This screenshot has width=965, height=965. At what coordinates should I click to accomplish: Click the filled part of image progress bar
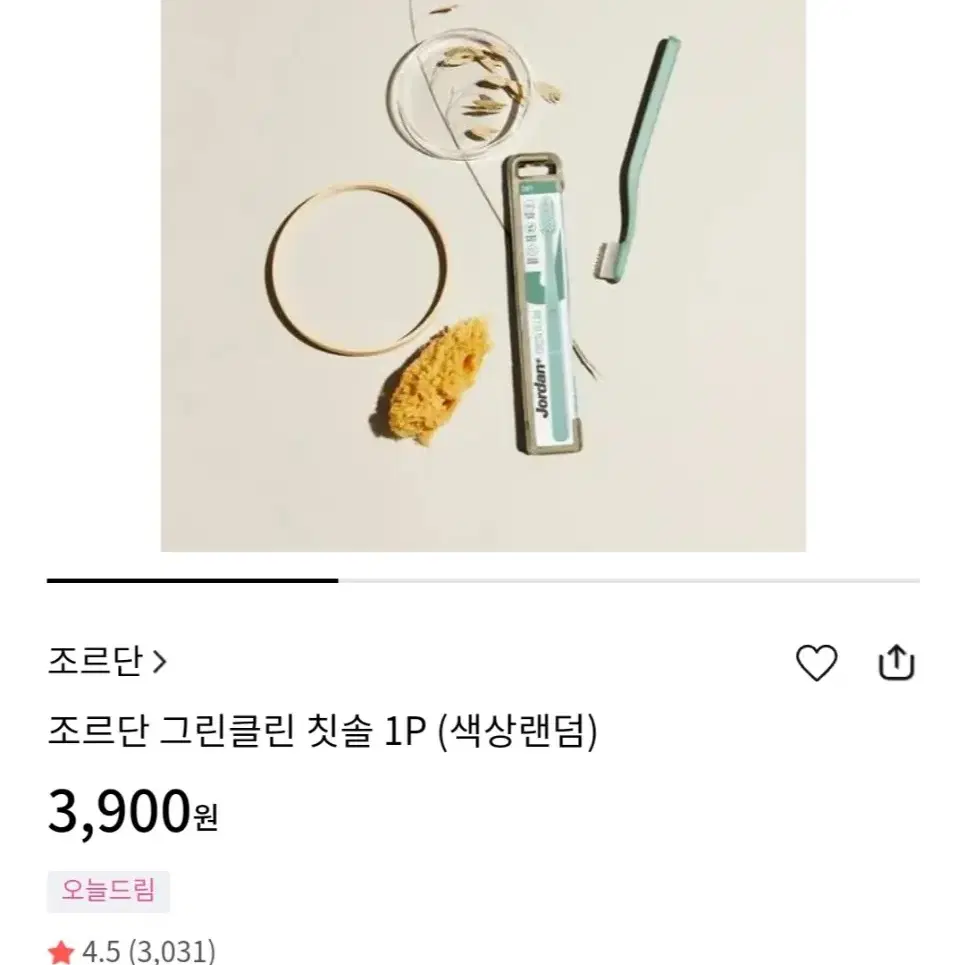click(193, 580)
